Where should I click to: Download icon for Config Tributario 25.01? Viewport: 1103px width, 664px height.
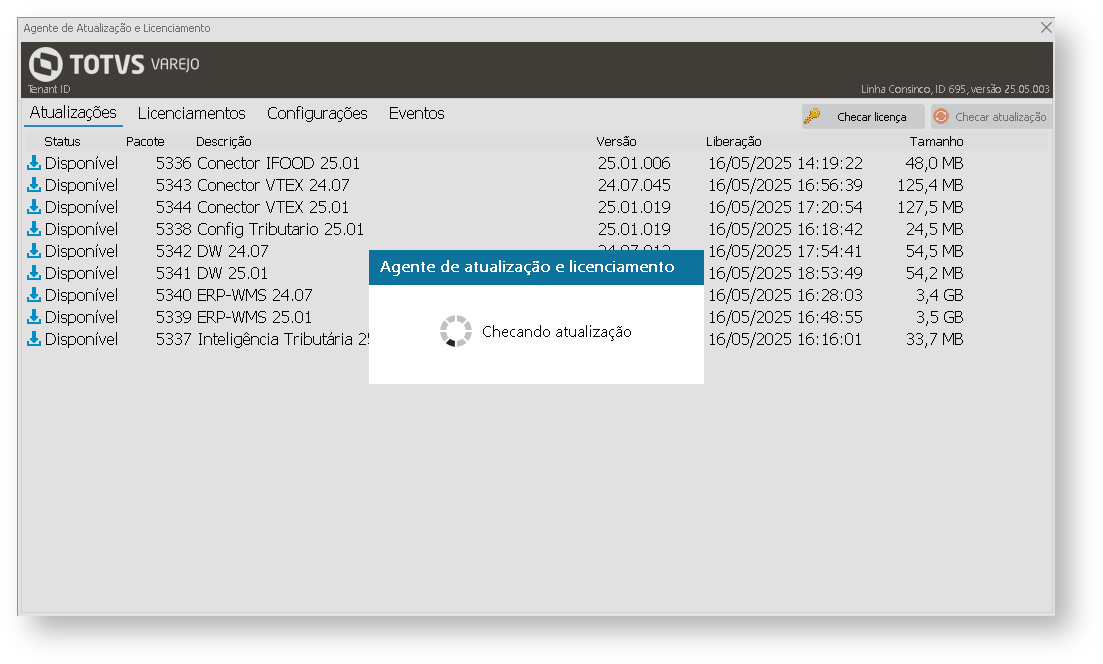34,229
